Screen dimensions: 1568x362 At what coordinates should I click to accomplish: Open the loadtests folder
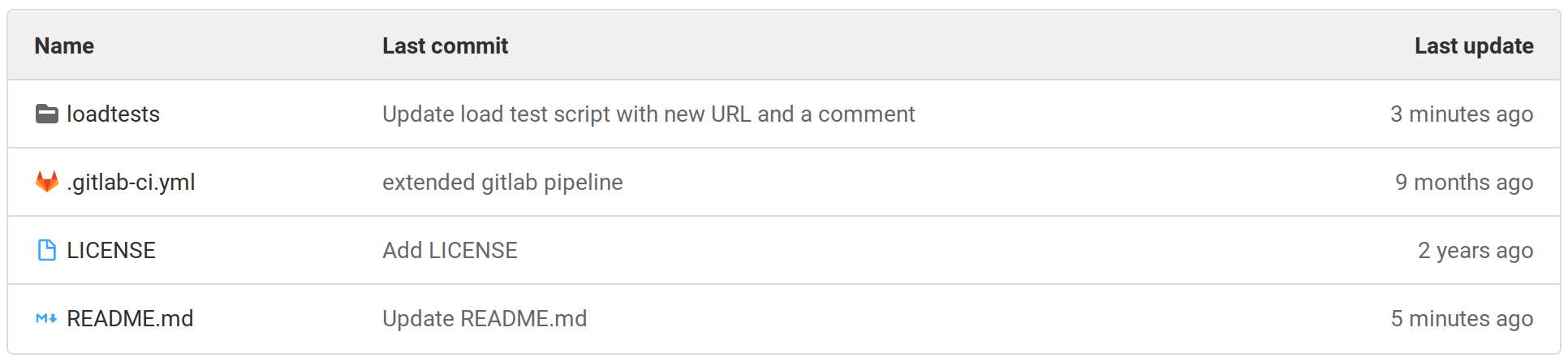tap(113, 114)
